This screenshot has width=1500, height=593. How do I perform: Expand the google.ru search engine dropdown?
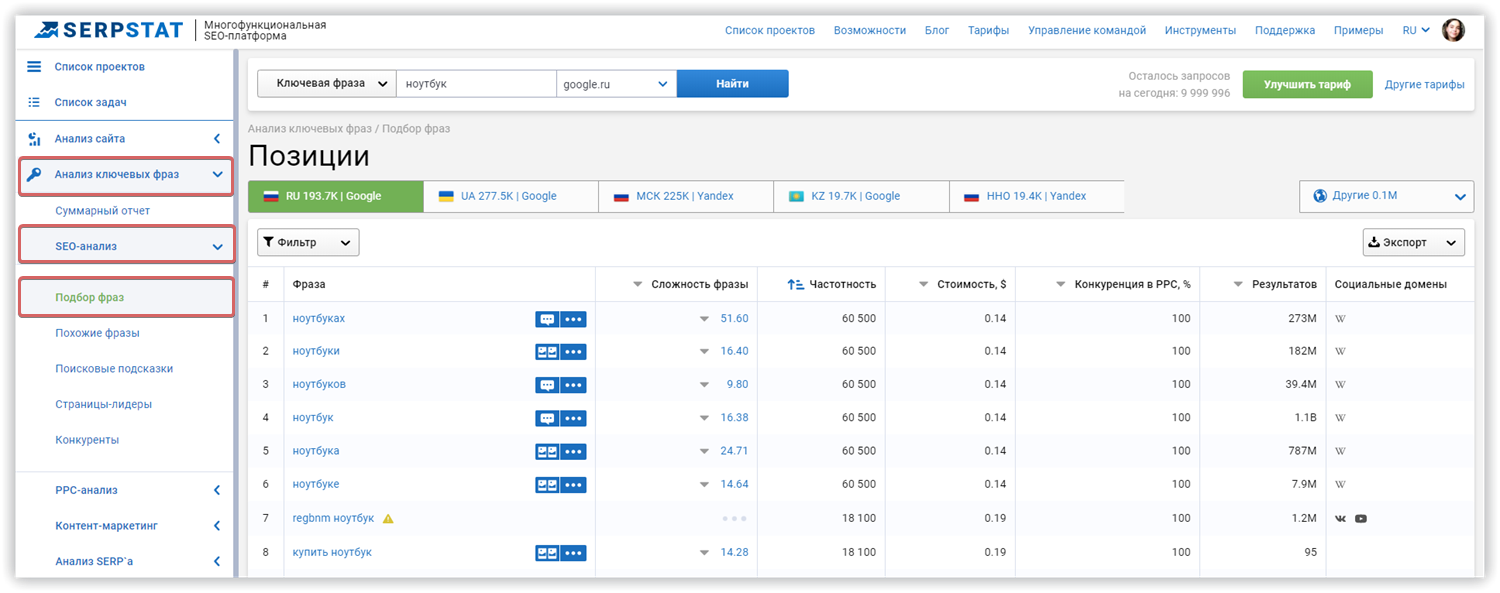point(616,84)
